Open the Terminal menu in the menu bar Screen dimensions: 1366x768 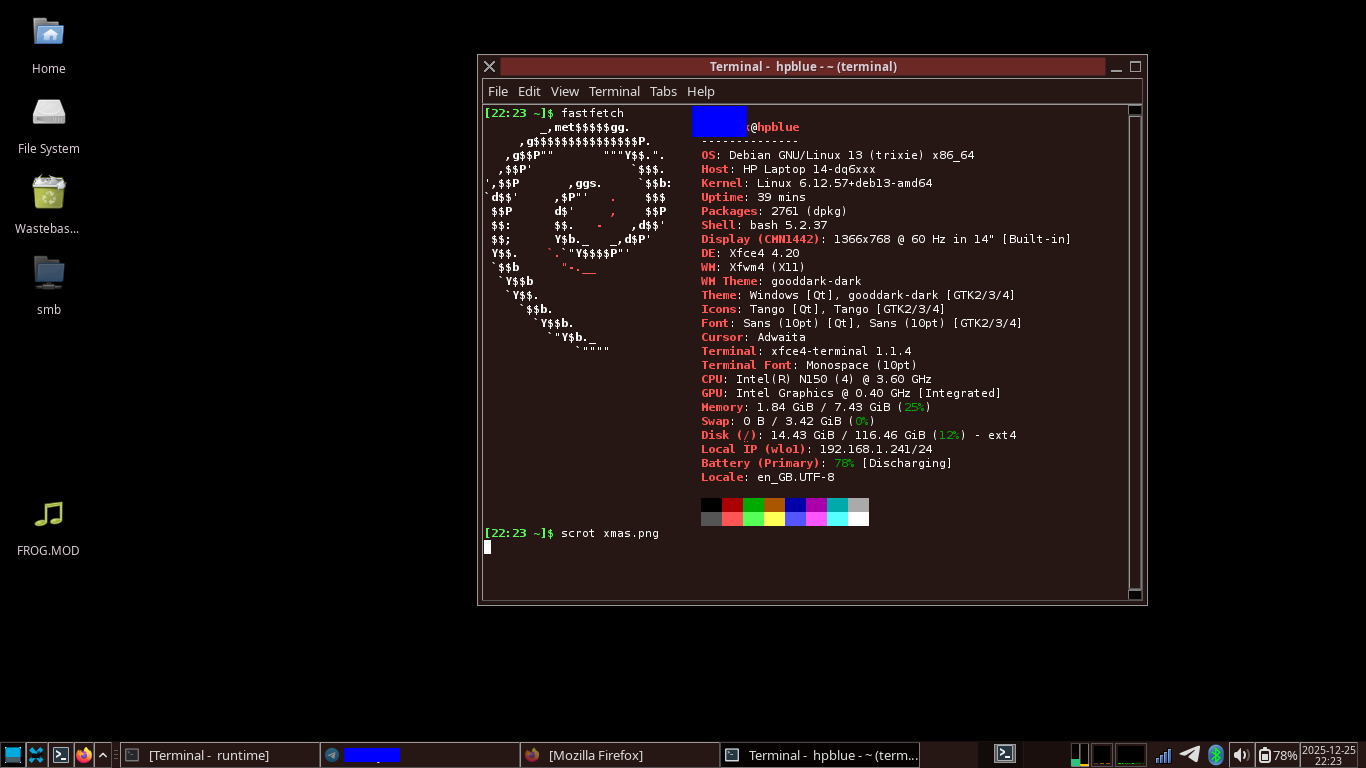pos(614,91)
